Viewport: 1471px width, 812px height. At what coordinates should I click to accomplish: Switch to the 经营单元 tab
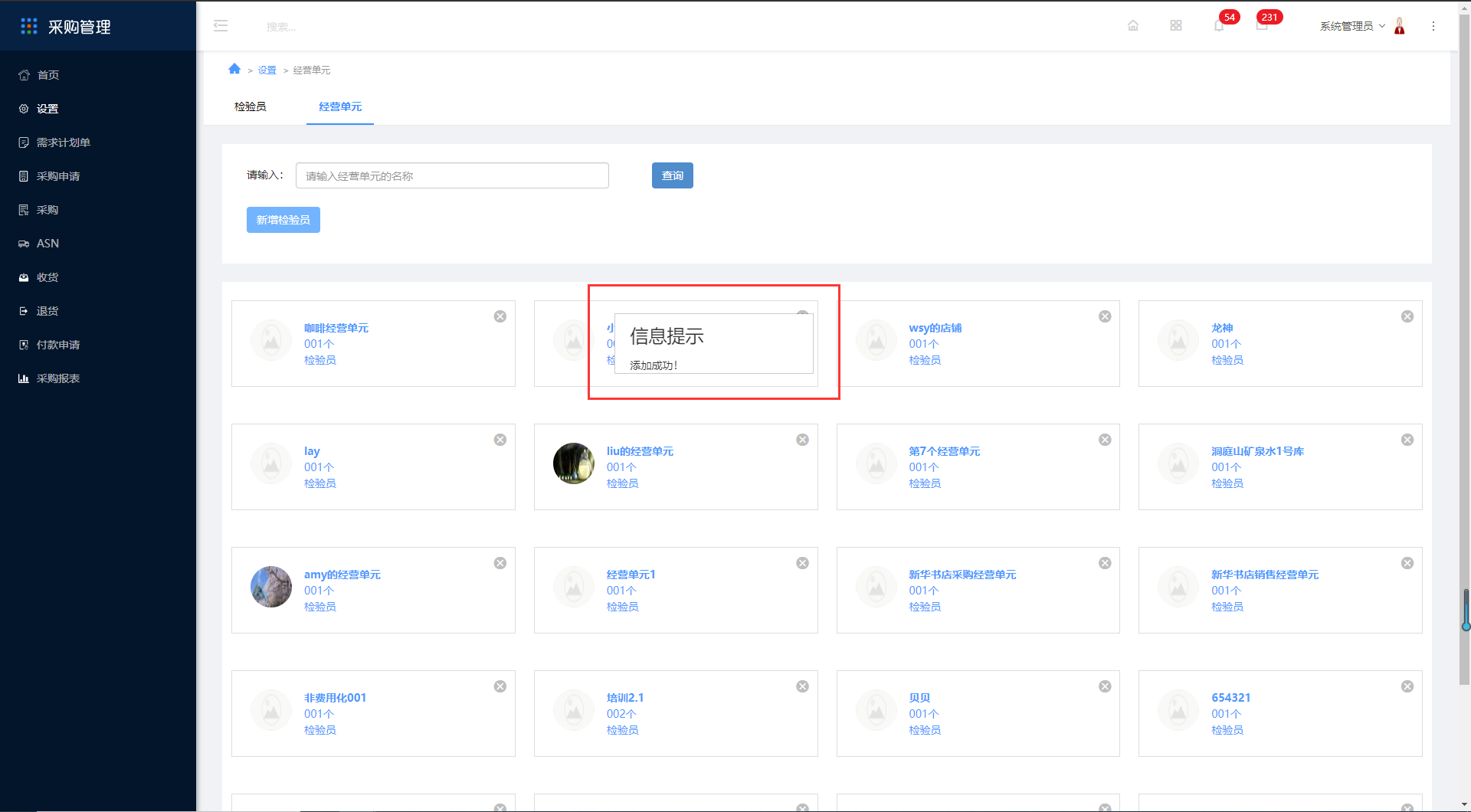[340, 106]
